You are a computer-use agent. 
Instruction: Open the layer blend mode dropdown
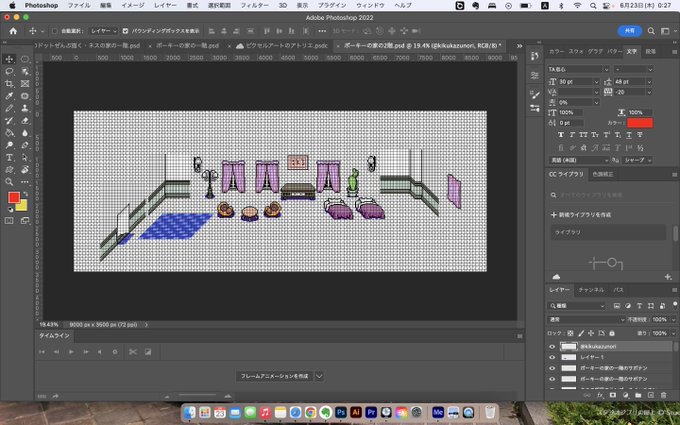586,320
